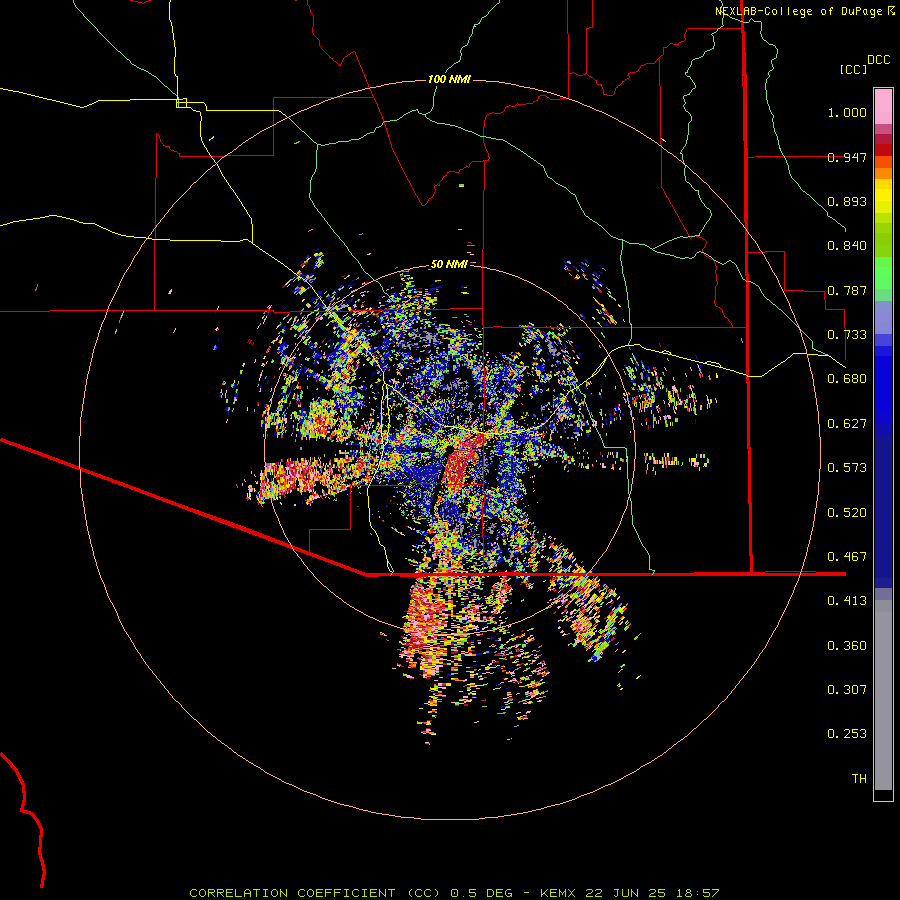
Task: Click the 0.253 color scale value
Action: 847,734
